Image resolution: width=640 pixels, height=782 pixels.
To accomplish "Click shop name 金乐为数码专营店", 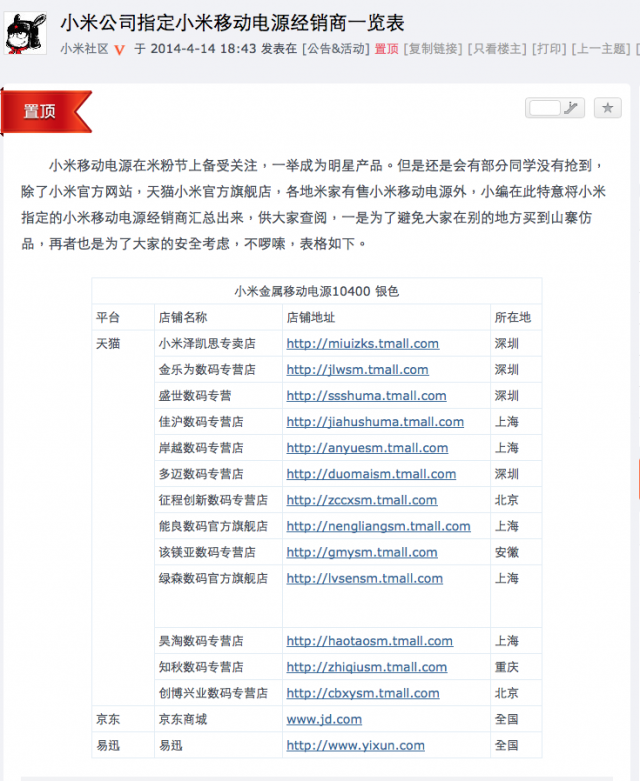I will tap(207, 370).
